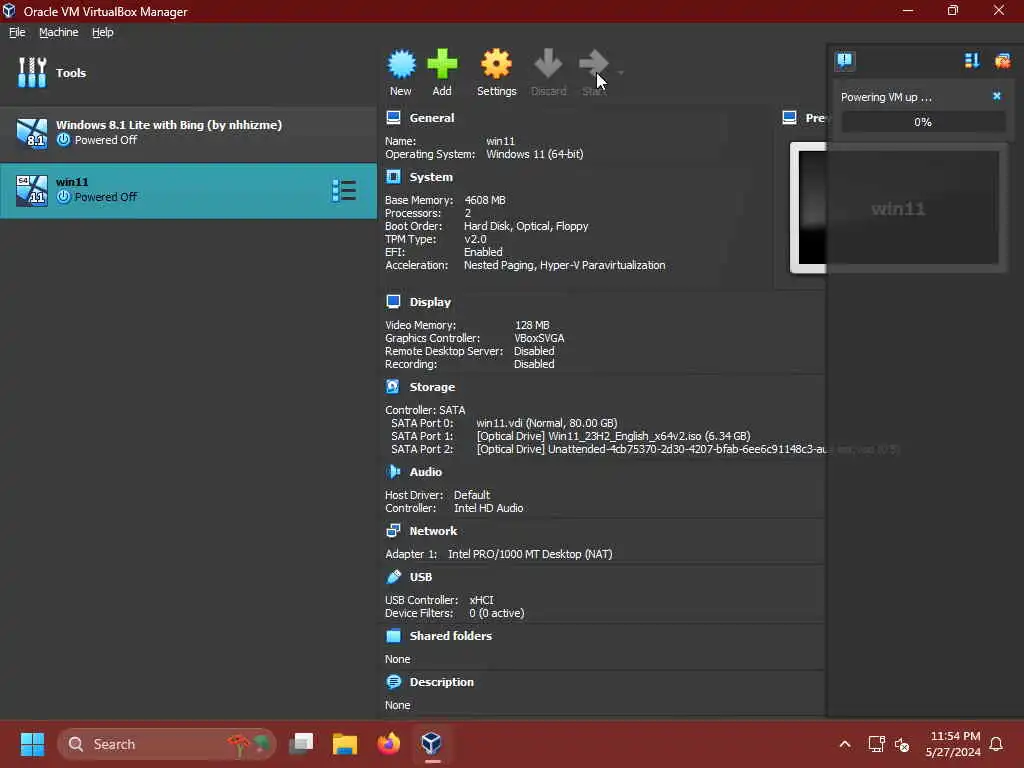
Task: Click the Storage disk icon
Action: (392, 387)
